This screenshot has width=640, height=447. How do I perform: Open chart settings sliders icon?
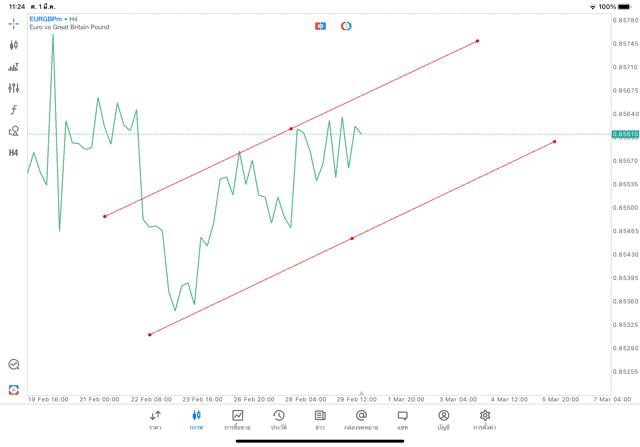tap(14, 88)
